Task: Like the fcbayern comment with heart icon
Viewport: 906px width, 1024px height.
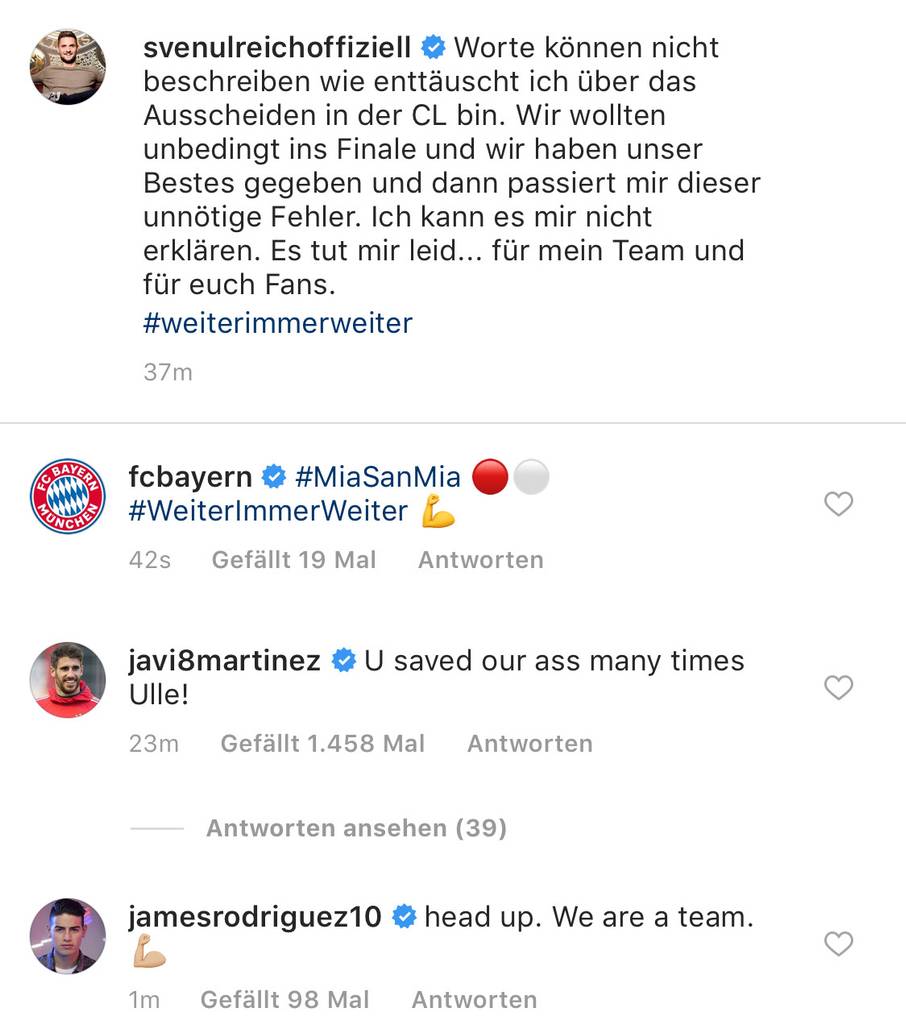Action: tap(838, 504)
